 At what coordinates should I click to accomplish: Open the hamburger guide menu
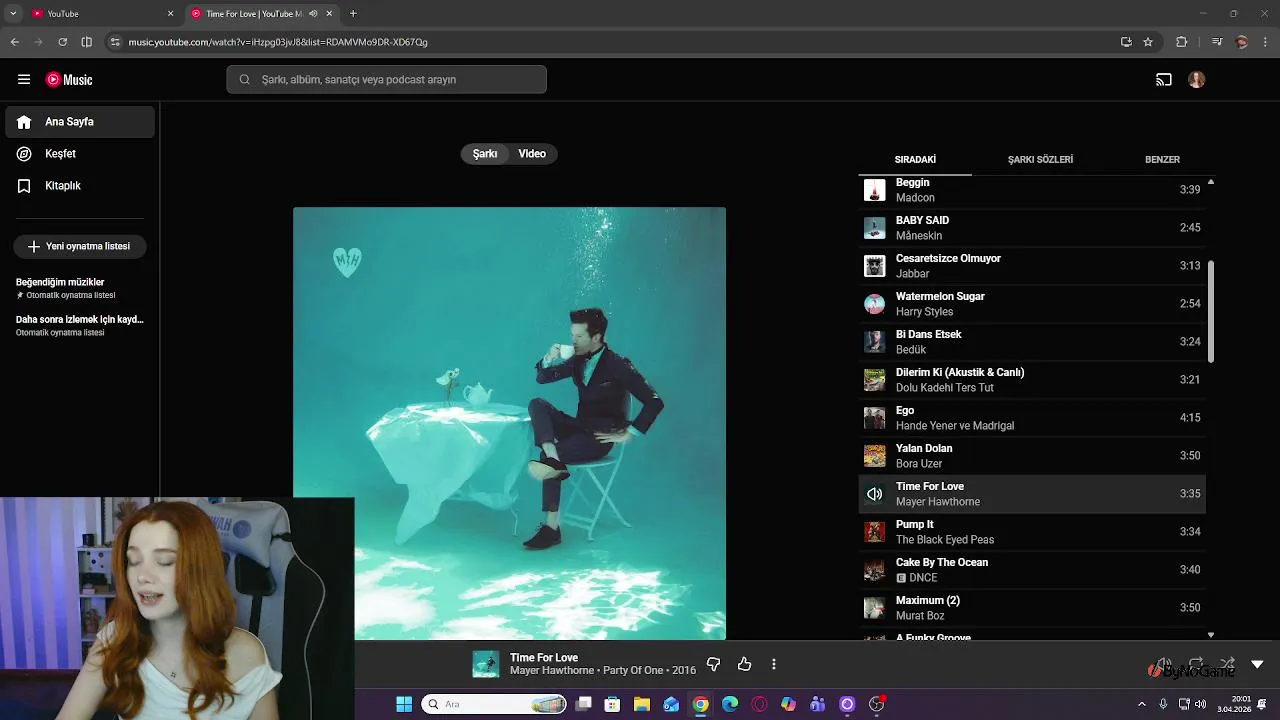click(x=24, y=80)
